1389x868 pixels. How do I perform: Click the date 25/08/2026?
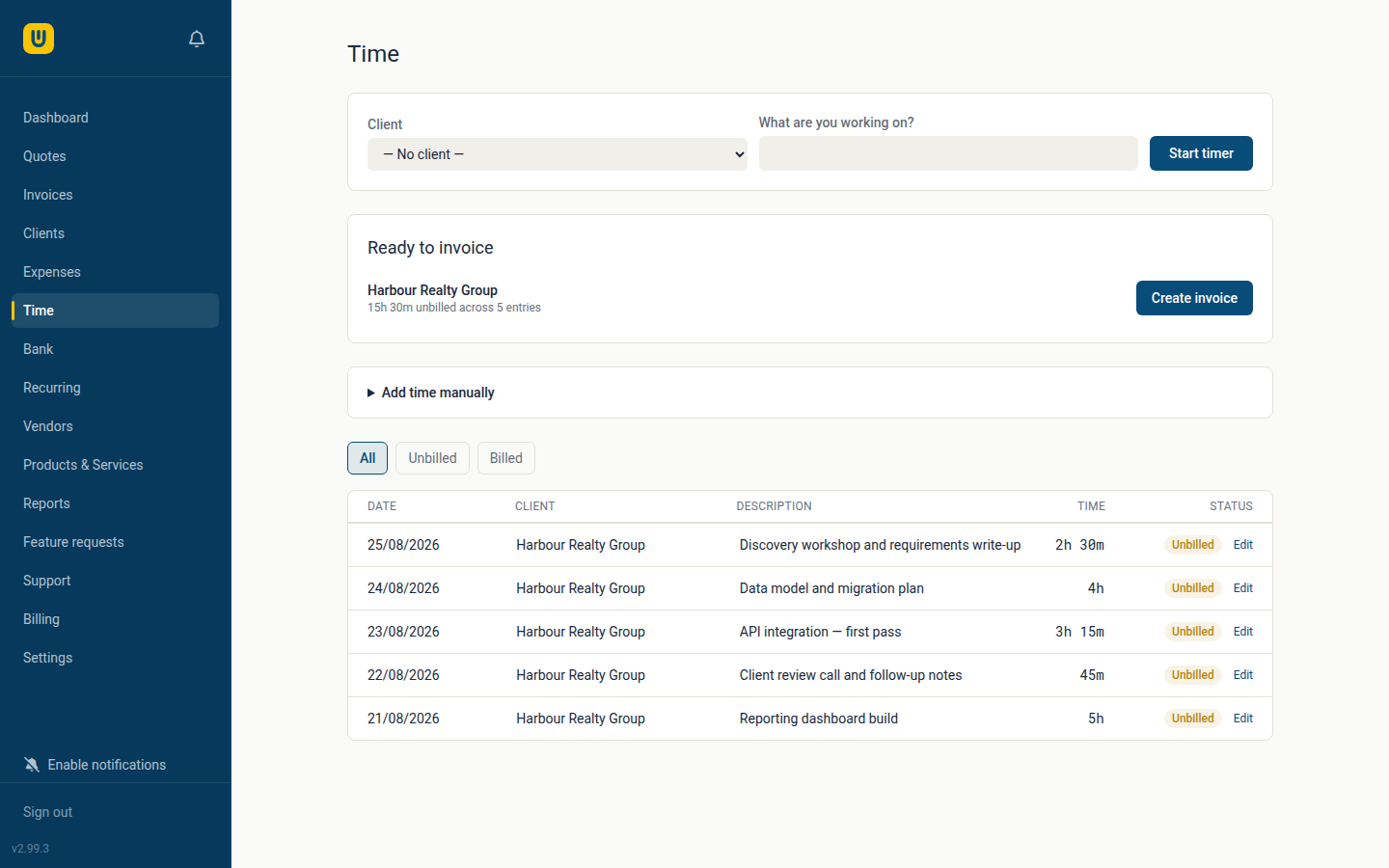click(x=403, y=545)
